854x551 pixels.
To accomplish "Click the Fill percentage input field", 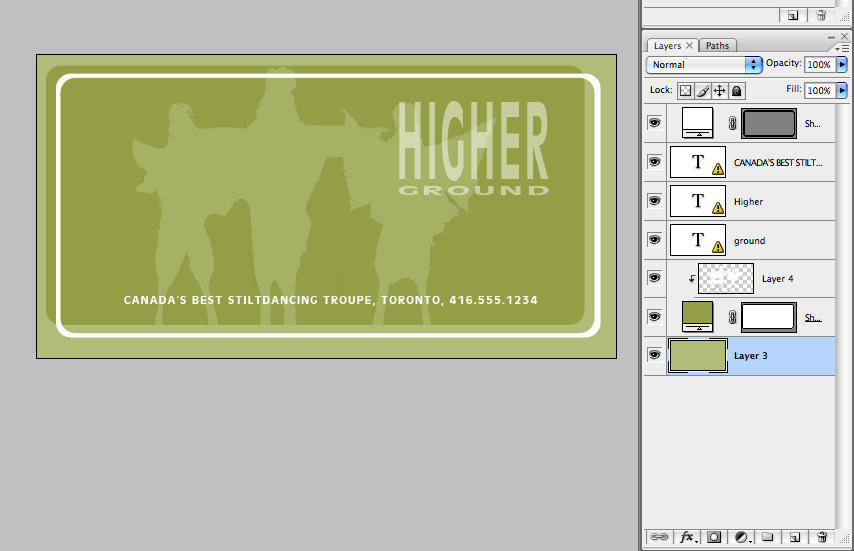I will click(819, 90).
